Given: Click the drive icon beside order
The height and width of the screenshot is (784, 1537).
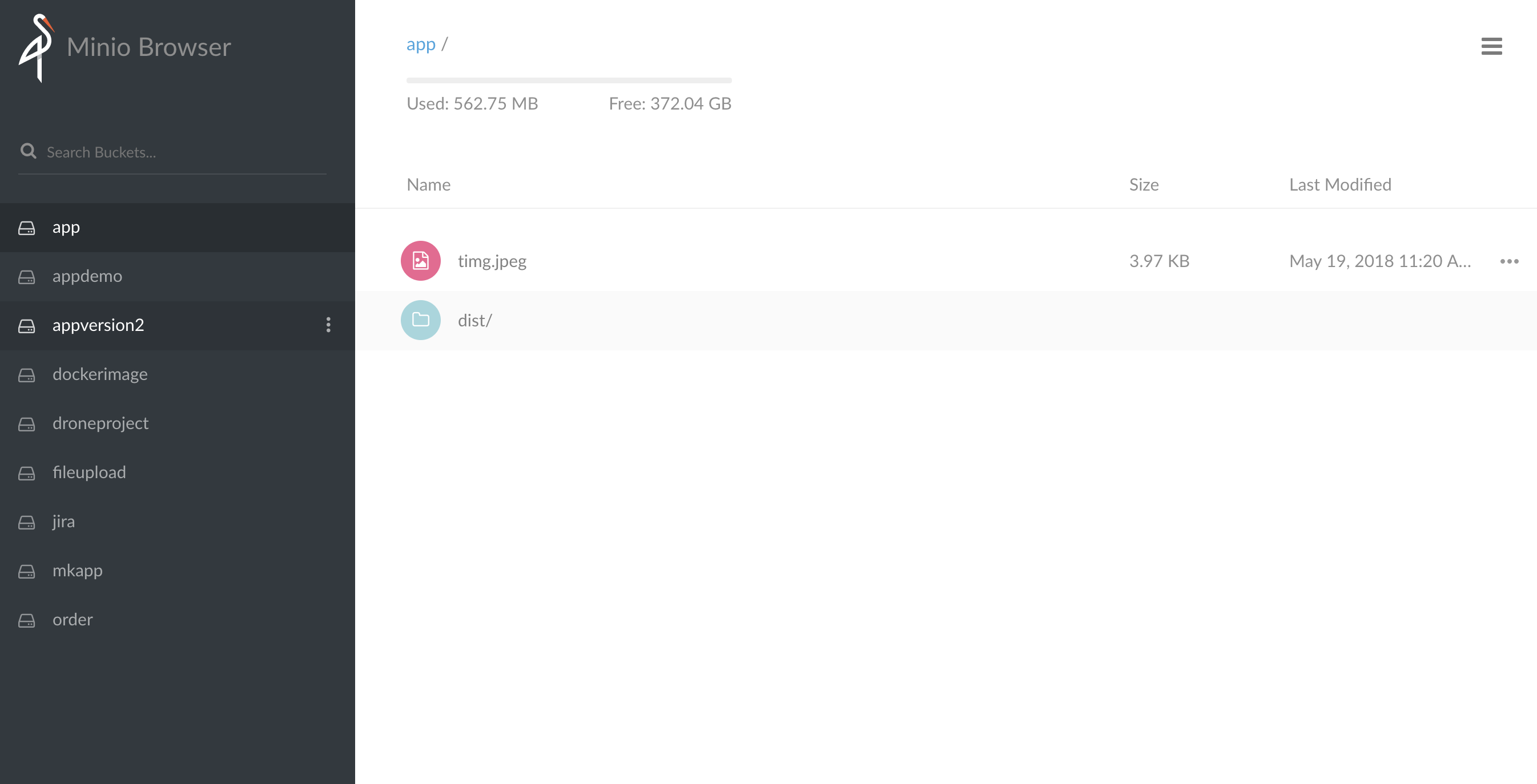Looking at the screenshot, I should [x=27, y=620].
